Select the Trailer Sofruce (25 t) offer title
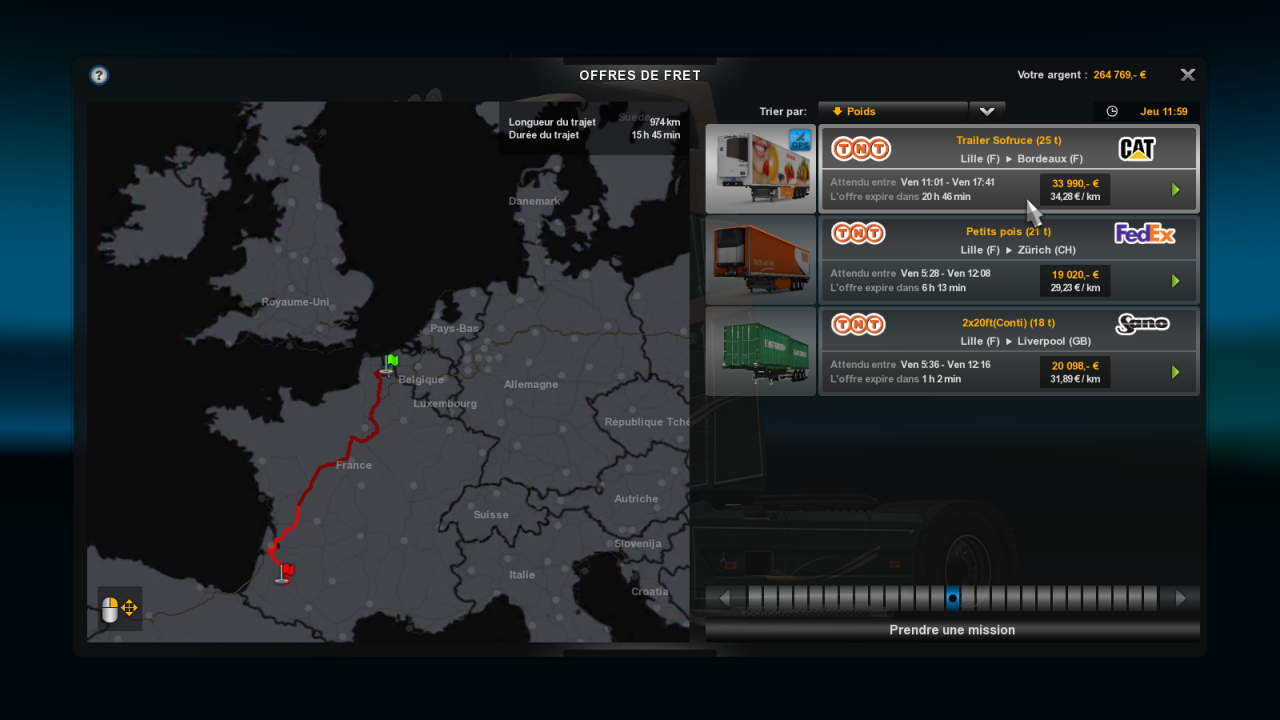The width and height of the screenshot is (1280, 720). (x=1008, y=140)
